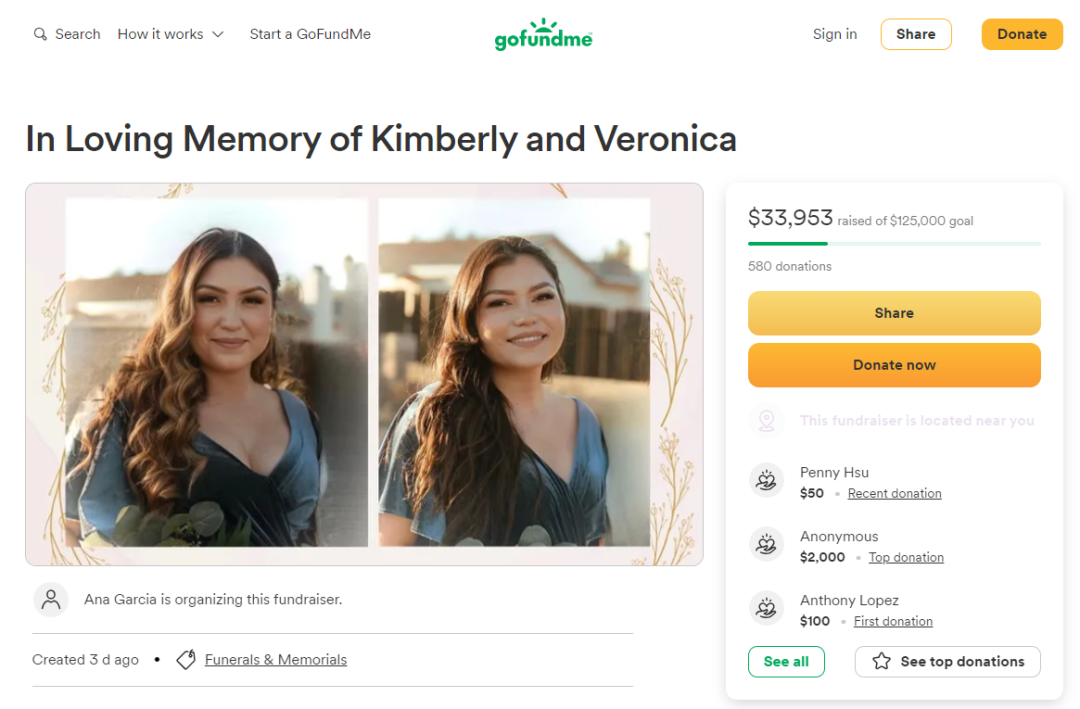The width and height of the screenshot is (1080, 709).
Task: Open the Funerals & Memorials link
Action: (x=276, y=660)
